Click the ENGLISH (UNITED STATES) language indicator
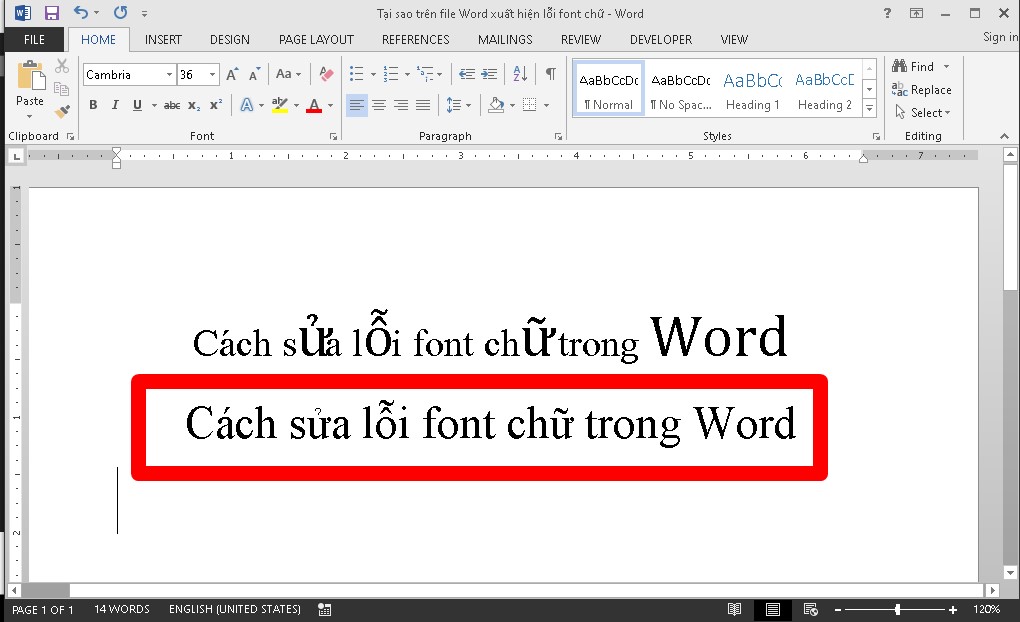Screen dimensions: 1020x622 [x=235, y=610]
